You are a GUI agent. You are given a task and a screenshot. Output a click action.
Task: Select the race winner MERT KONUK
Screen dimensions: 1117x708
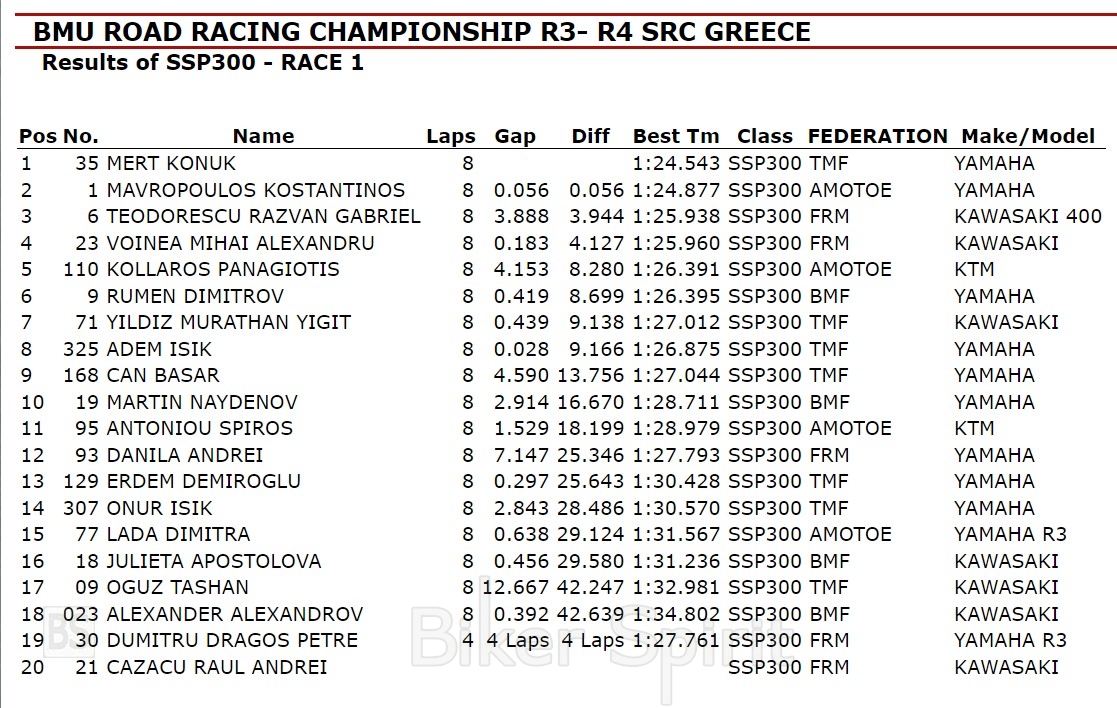coord(171,164)
